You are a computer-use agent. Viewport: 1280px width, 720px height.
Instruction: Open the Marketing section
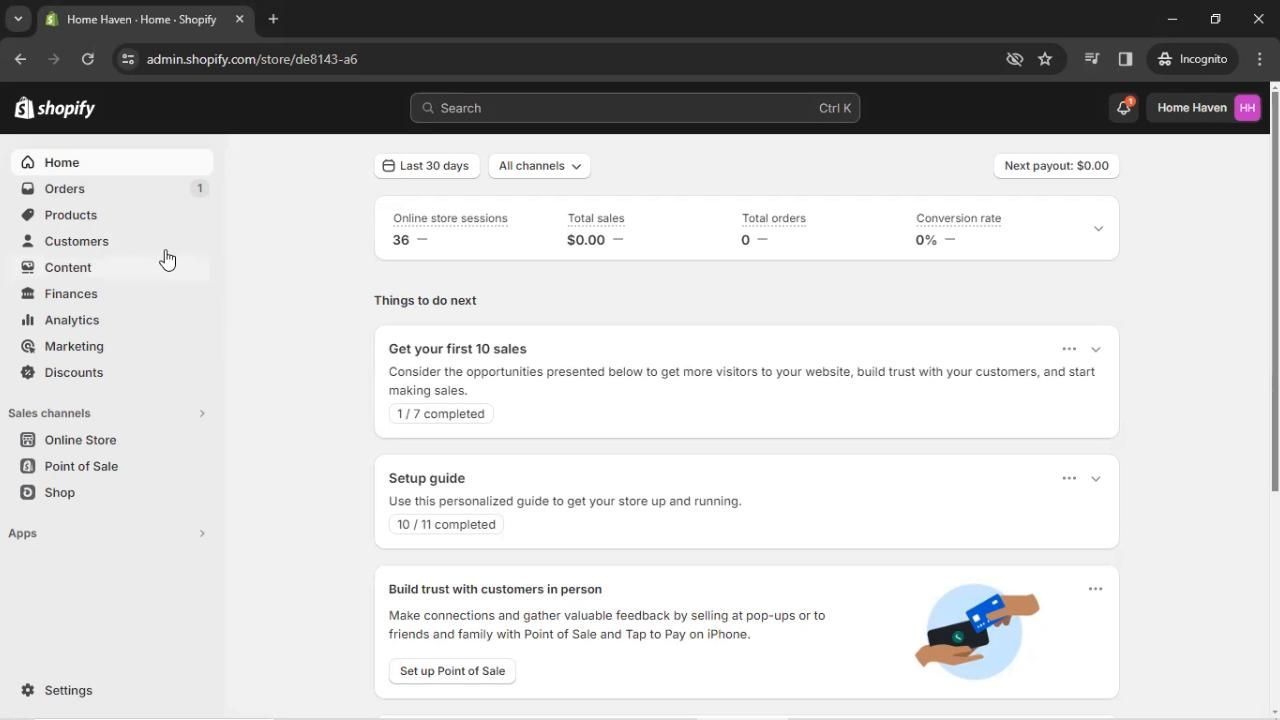(73, 346)
